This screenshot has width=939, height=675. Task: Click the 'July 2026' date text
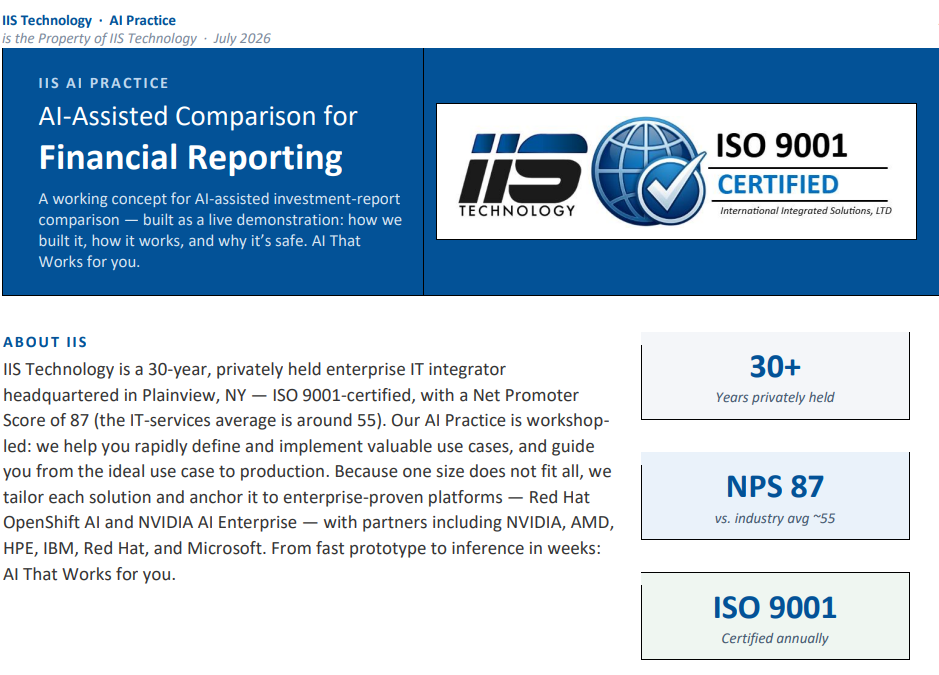click(242, 38)
